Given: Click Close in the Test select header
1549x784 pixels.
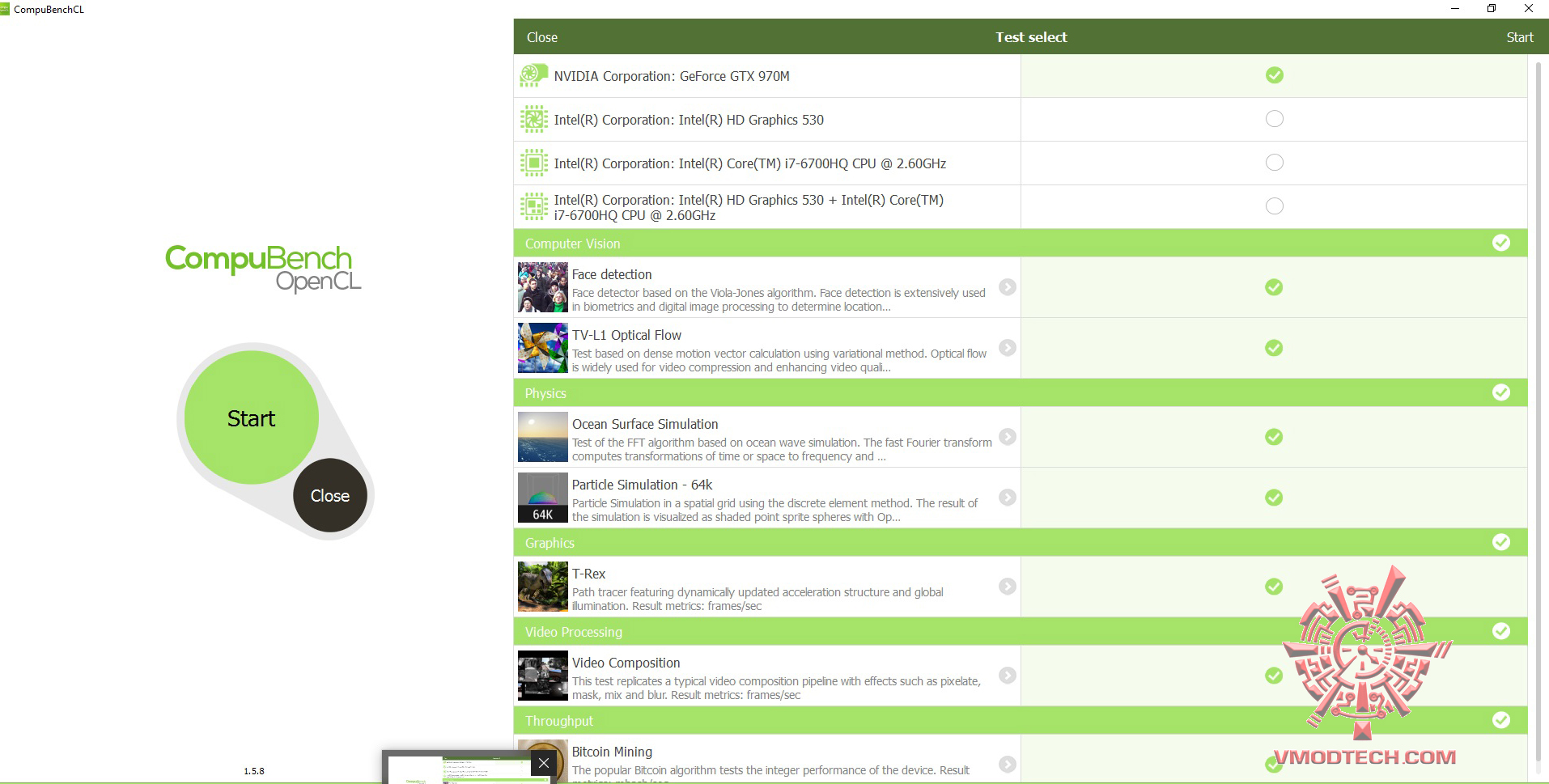Looking at the screenshot, I should coord(542,37).
